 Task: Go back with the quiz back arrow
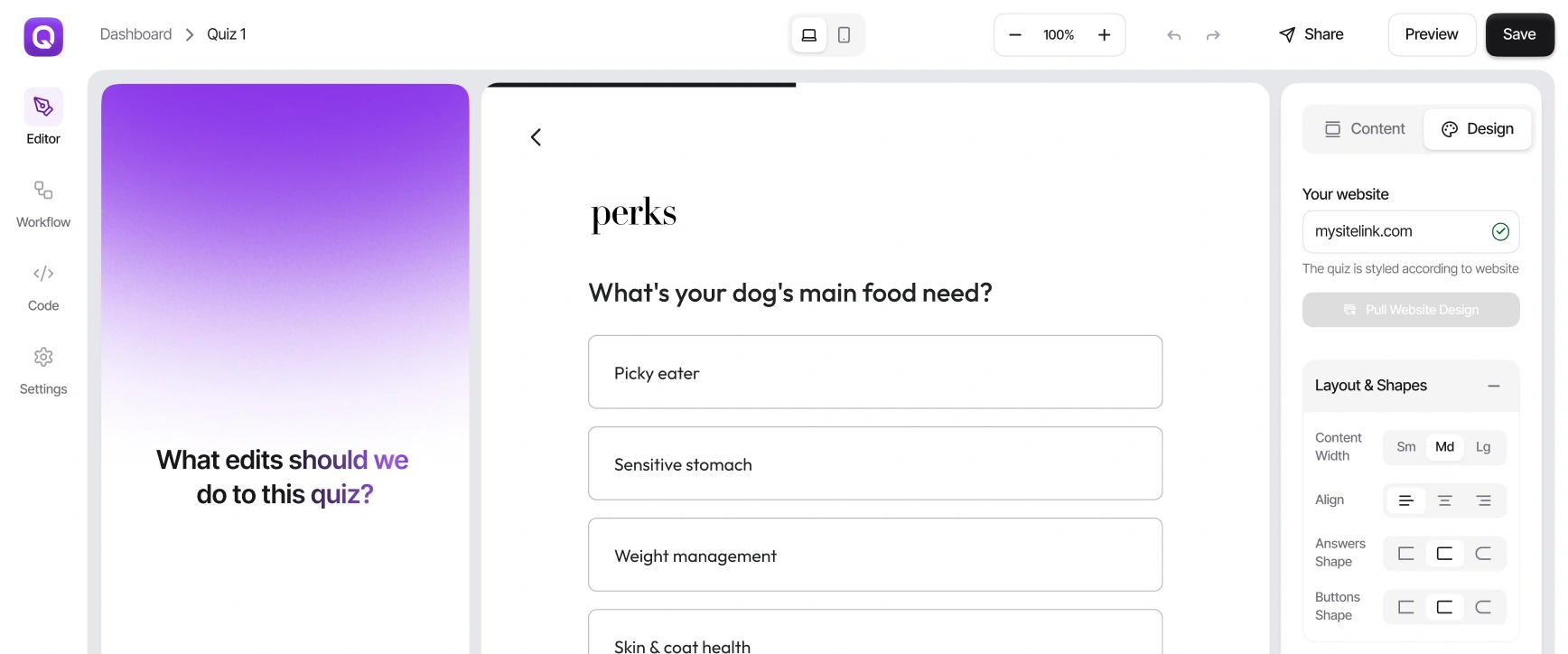tap(536, 137)
